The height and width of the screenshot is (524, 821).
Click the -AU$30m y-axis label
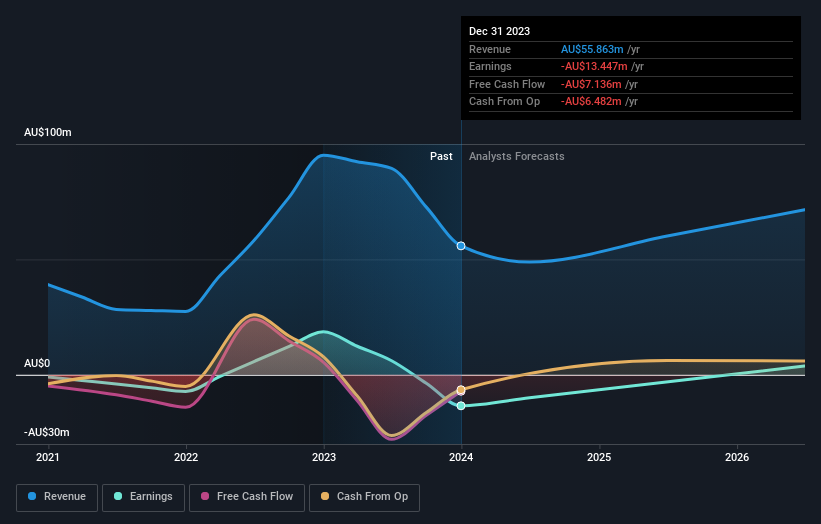(47, 432)
